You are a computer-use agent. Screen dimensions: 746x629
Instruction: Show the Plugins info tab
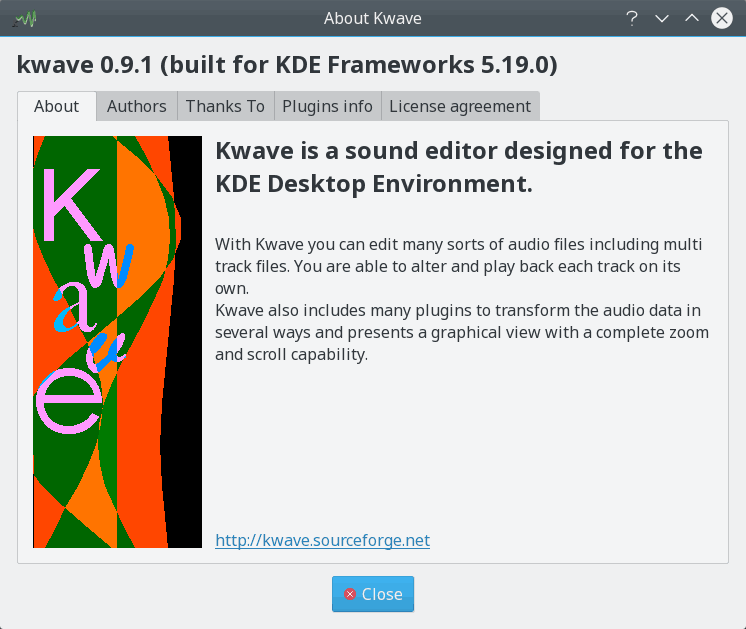coord(327,106)
